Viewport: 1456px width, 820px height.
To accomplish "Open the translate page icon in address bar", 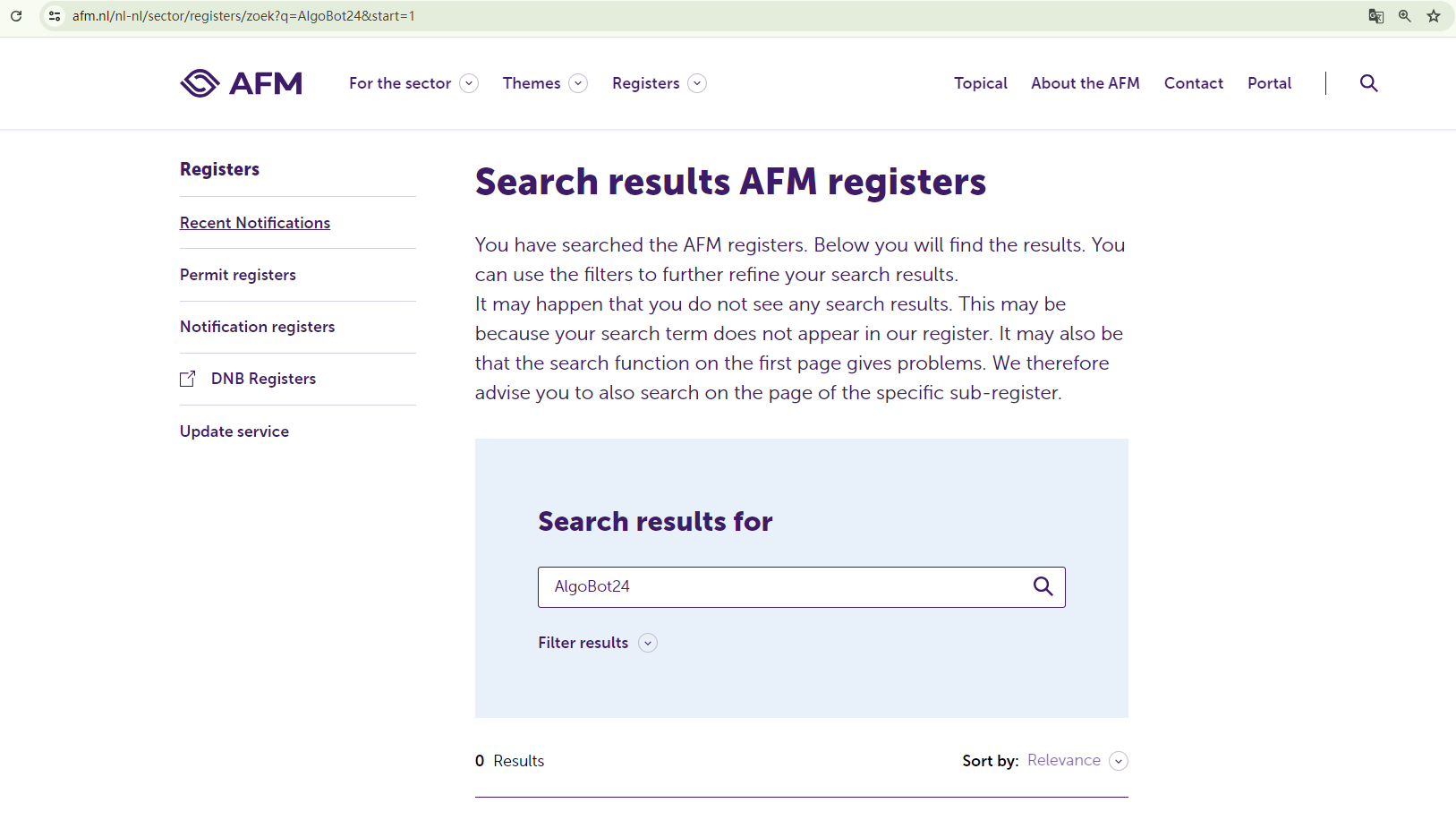I will pyautogui.click(x=1375, y=16).
